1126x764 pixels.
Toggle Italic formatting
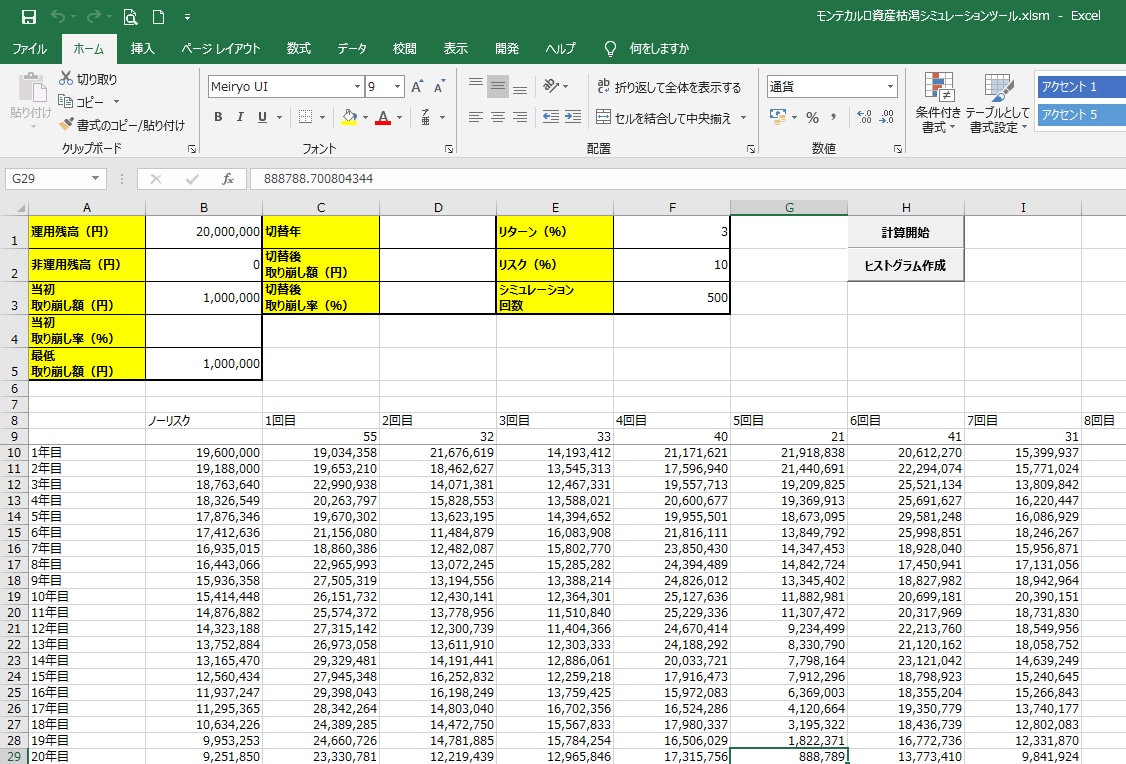point(240,117)
